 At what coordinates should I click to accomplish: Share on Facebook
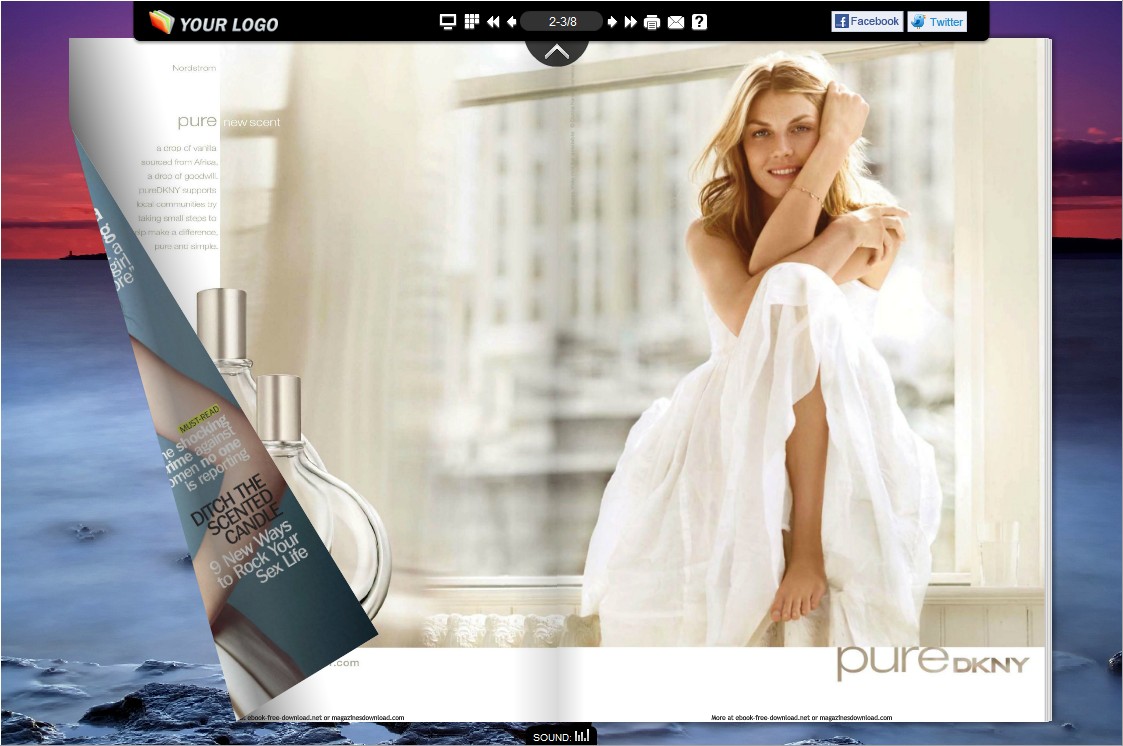(x=867, y=21)
